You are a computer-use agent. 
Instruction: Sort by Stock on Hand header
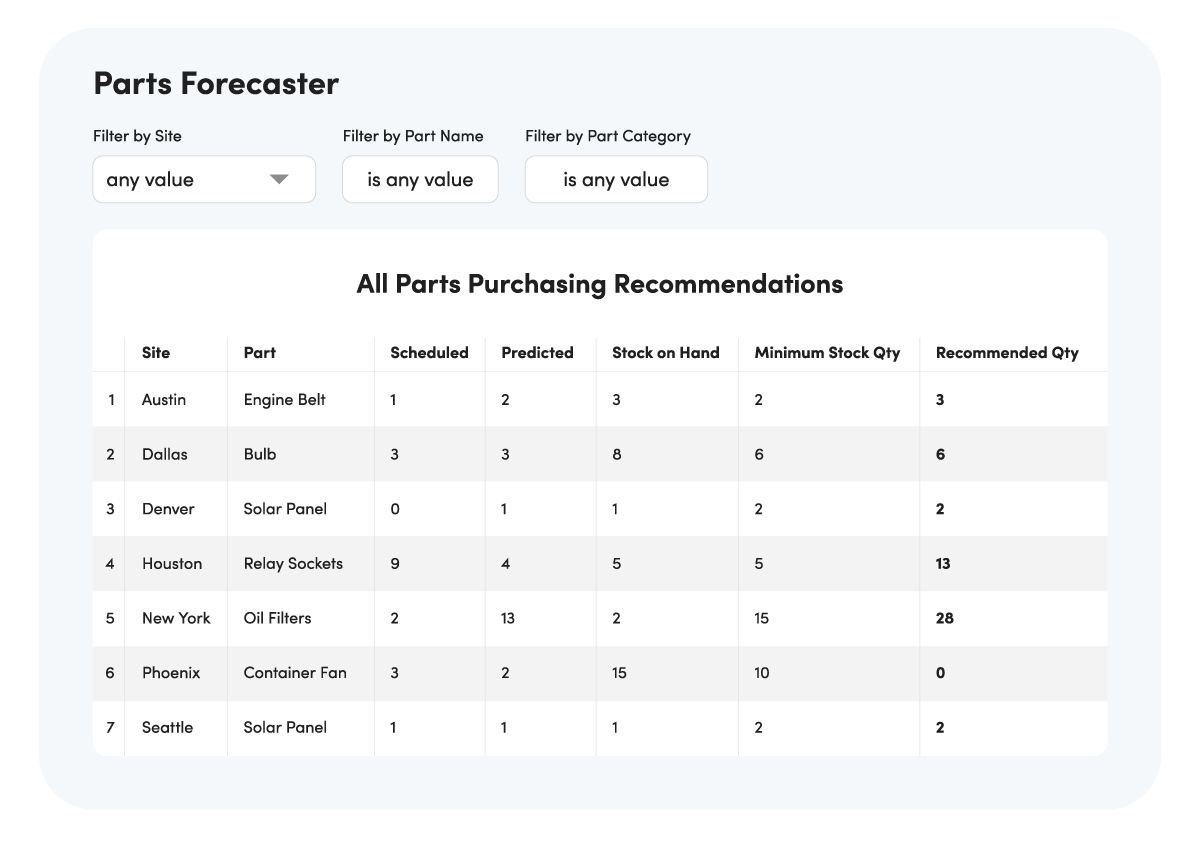pyautogui.click(x=665, y=352)
